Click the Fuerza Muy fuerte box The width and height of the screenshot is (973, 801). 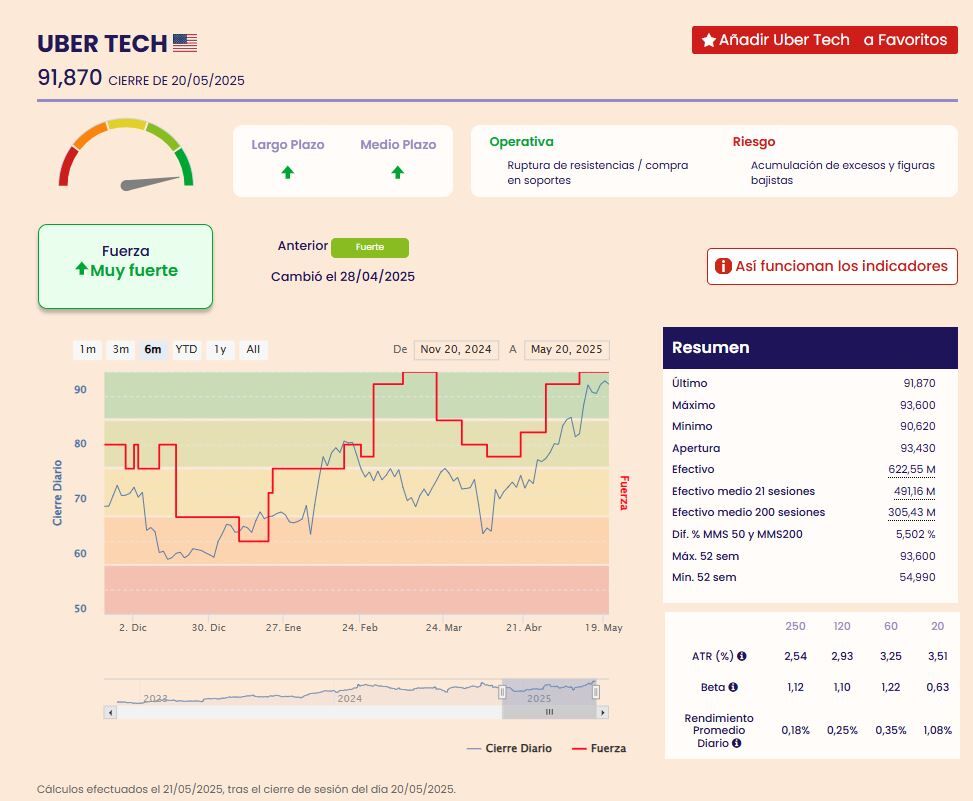click(125, 266)
